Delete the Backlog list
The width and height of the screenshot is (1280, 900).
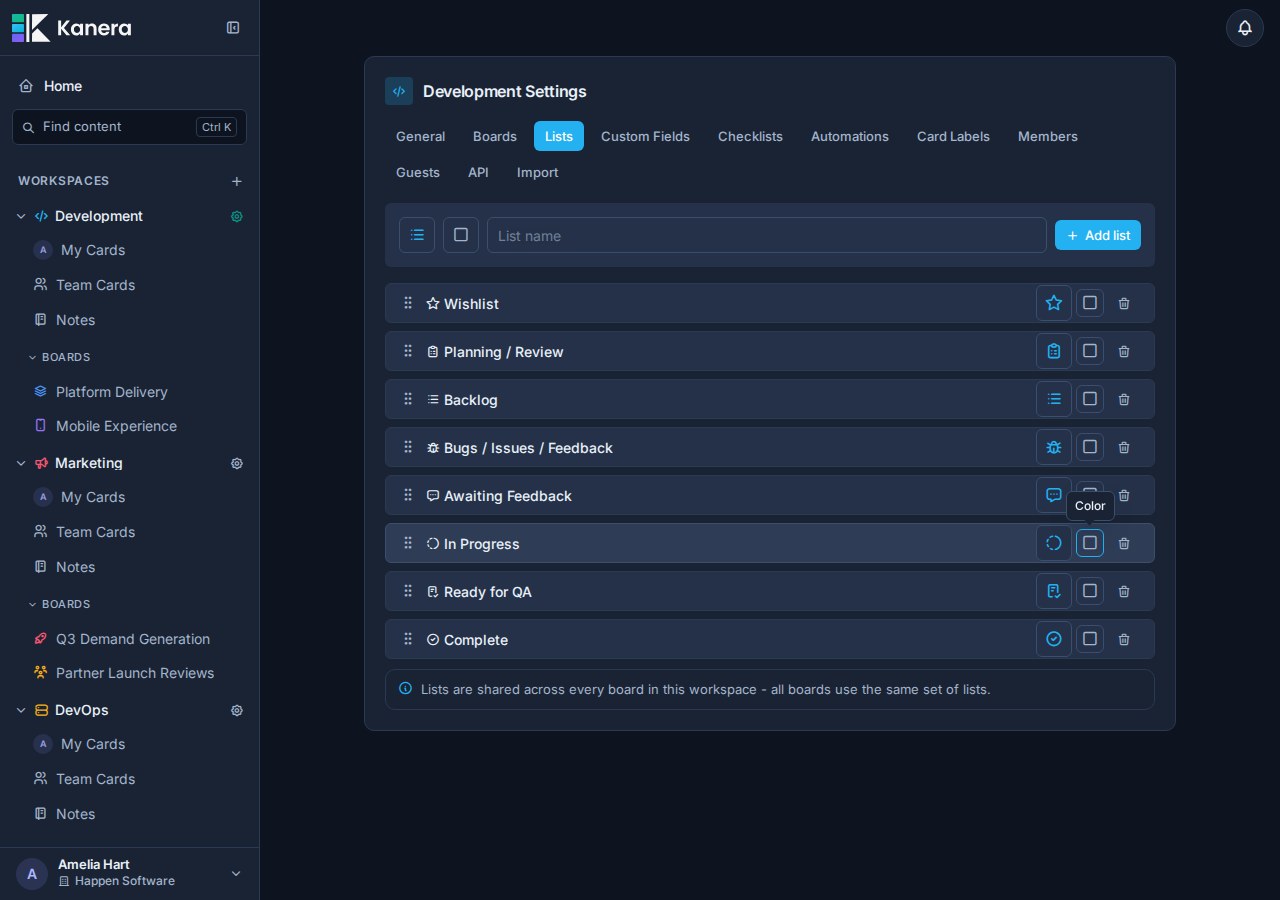click(x=1124, y=399)
